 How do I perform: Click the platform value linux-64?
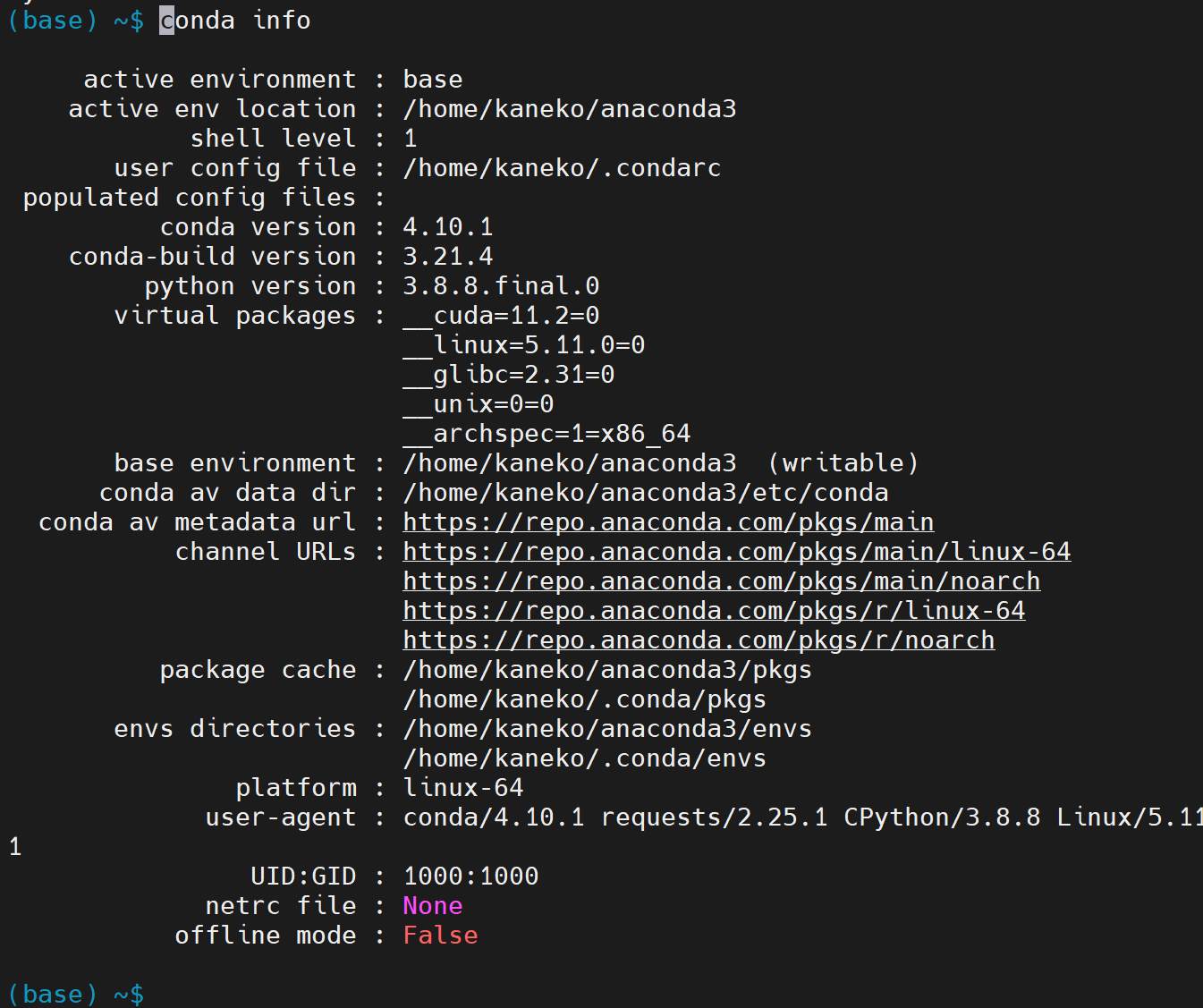pos(463,788)
